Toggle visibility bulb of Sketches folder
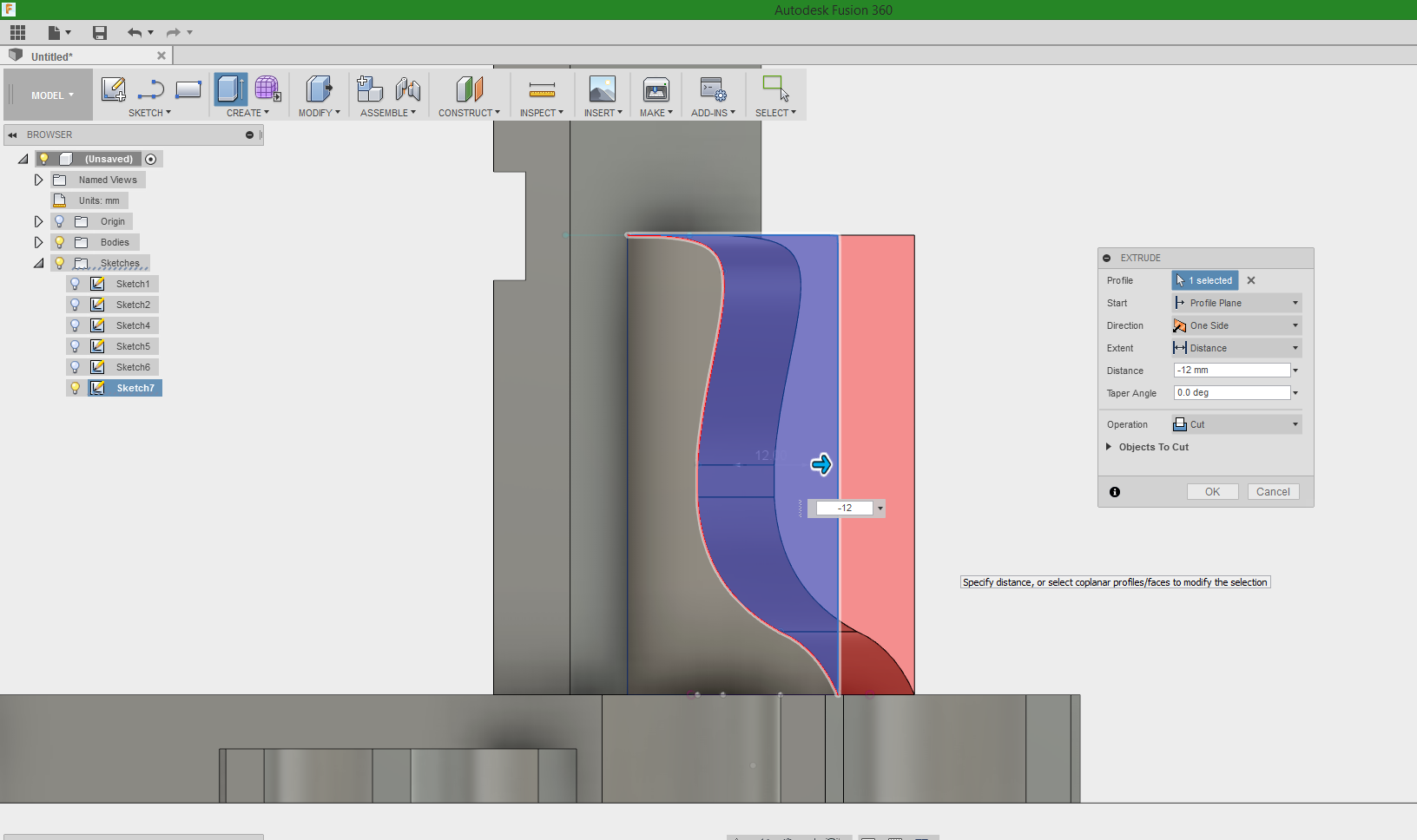This screenshot has height=840, width=1417. [x=59, y=263]
